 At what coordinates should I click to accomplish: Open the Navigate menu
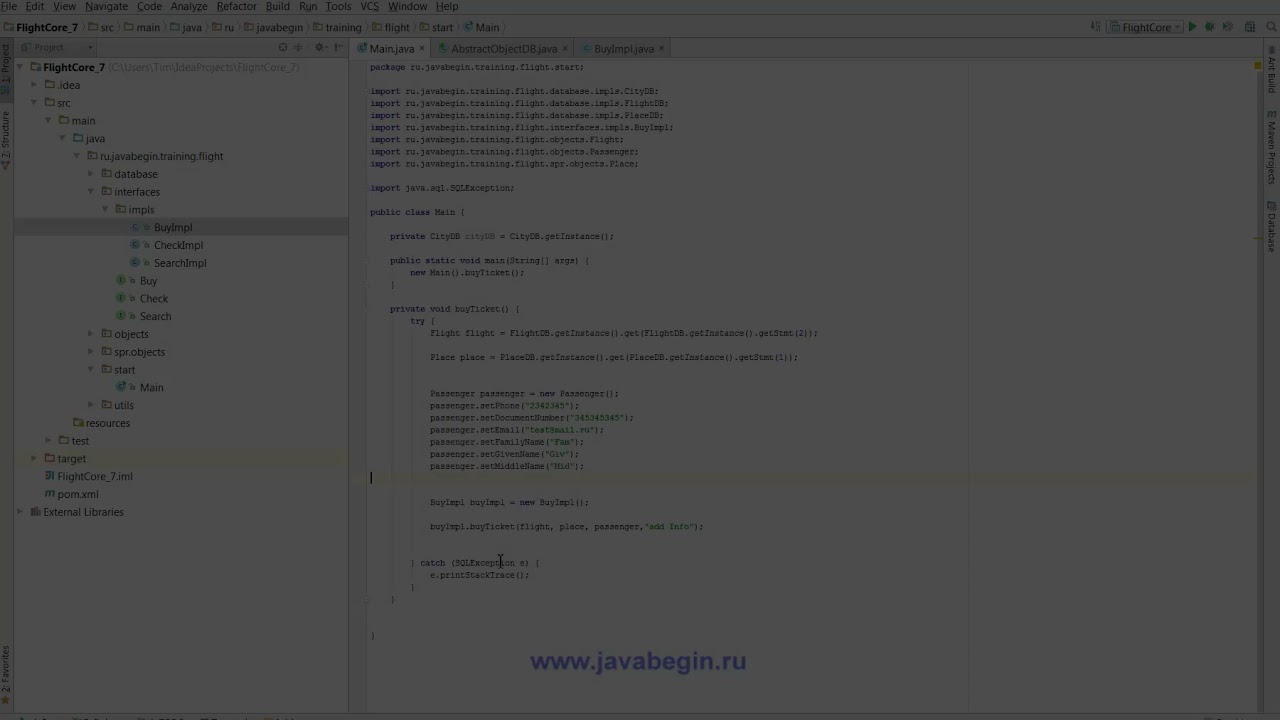click(106, 7)
